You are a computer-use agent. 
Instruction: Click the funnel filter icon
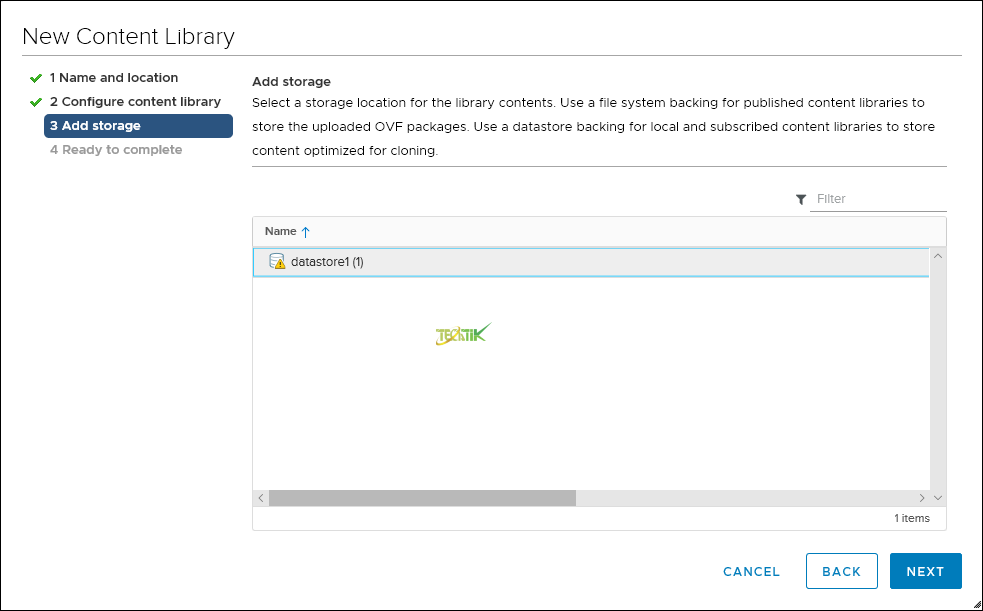(801, 200)
